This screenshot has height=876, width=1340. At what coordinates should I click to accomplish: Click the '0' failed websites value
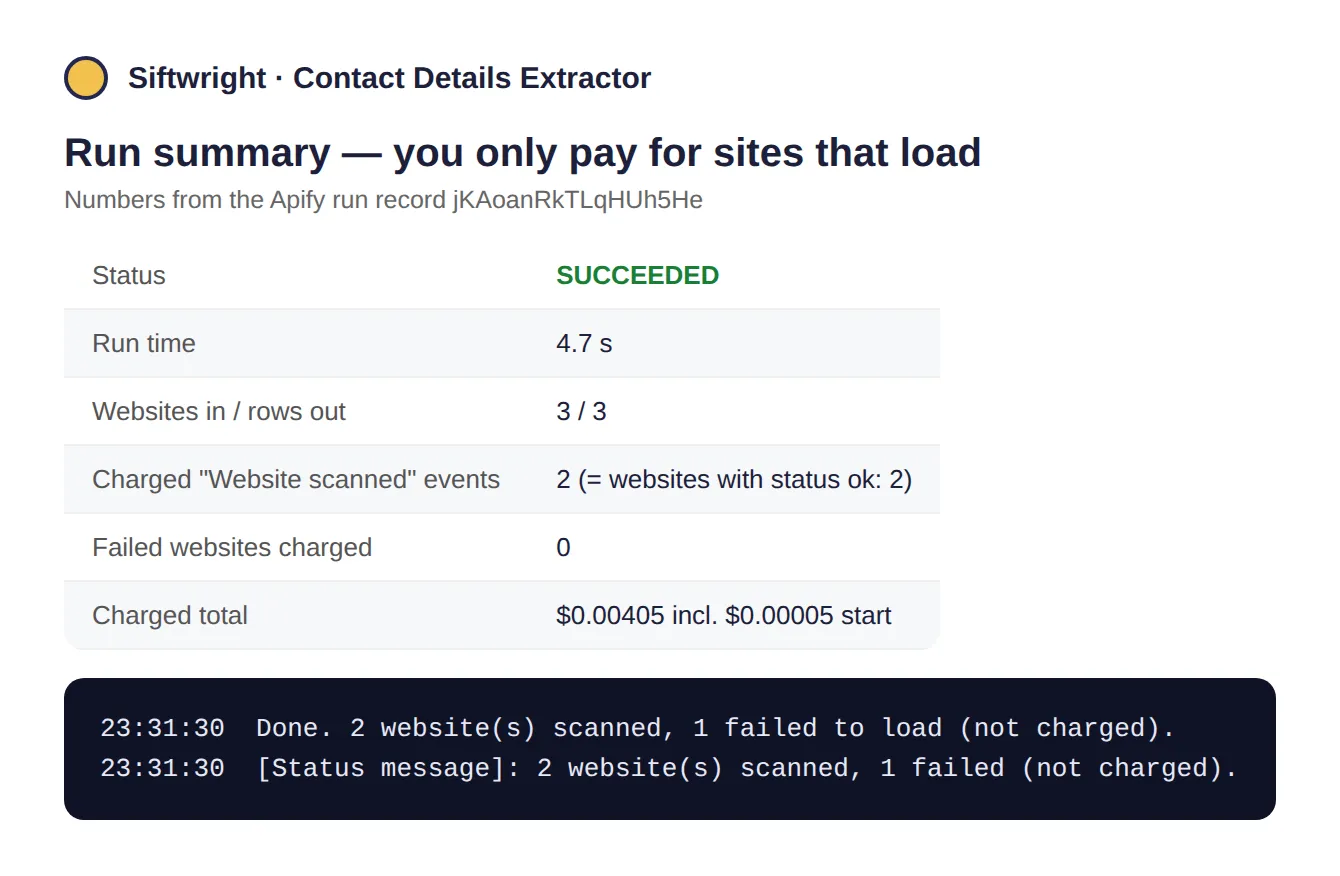[x=563, y=547]
